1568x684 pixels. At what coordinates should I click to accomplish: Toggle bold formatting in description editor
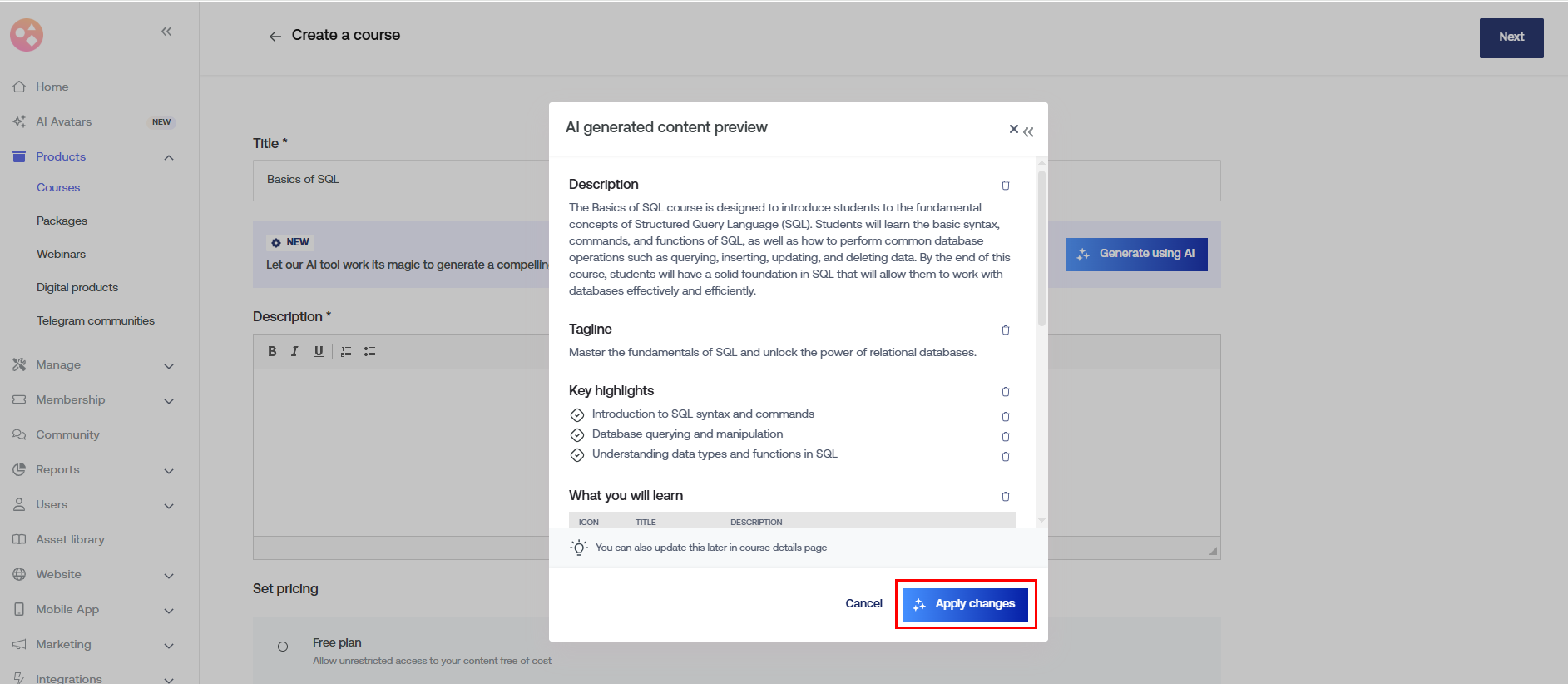[x=272, y=352]
